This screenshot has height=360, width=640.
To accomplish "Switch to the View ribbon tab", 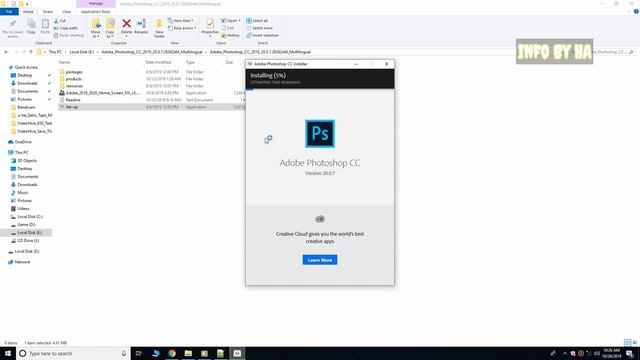I will pyautogui.click(x=67, y=11).
